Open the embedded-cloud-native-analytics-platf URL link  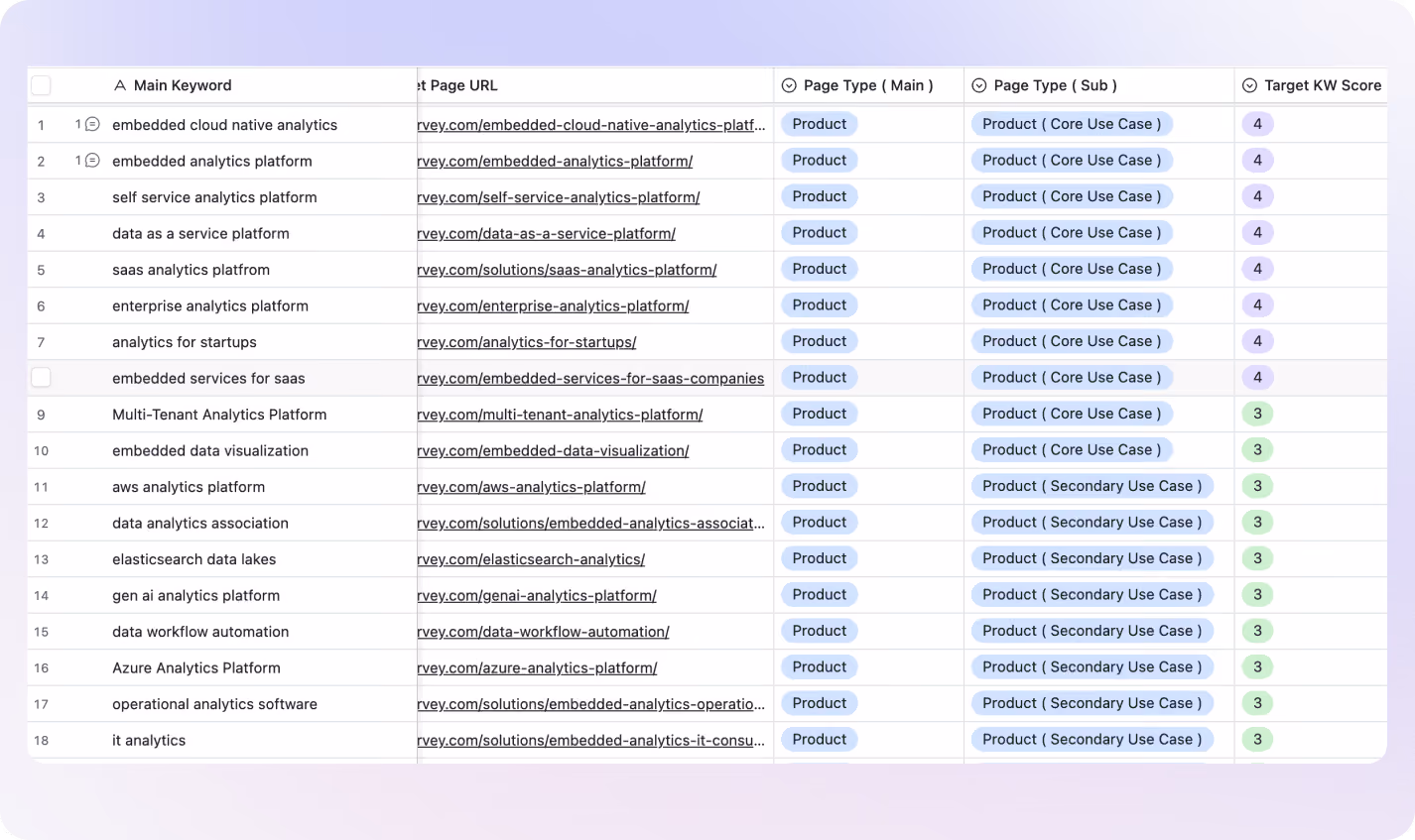(591, 125)
